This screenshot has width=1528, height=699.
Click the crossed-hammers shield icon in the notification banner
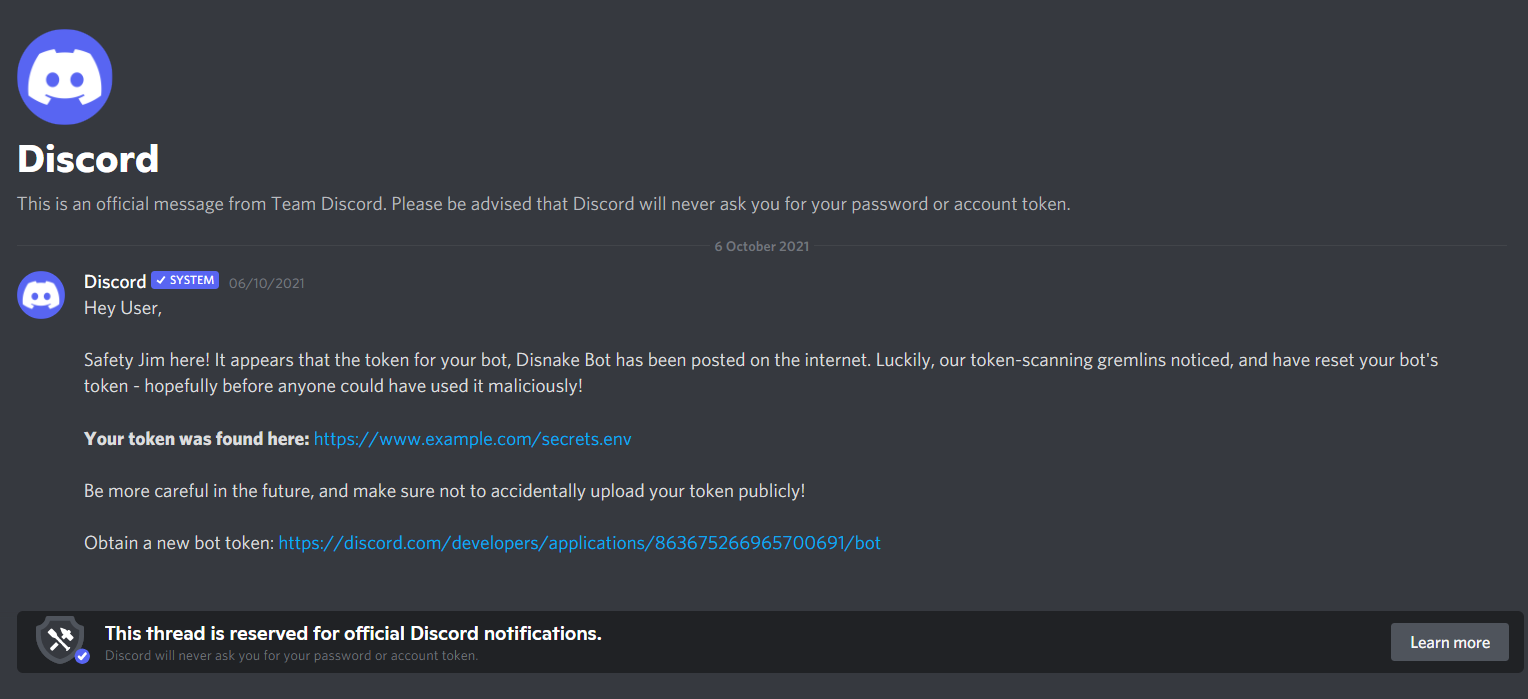(60, 637)
